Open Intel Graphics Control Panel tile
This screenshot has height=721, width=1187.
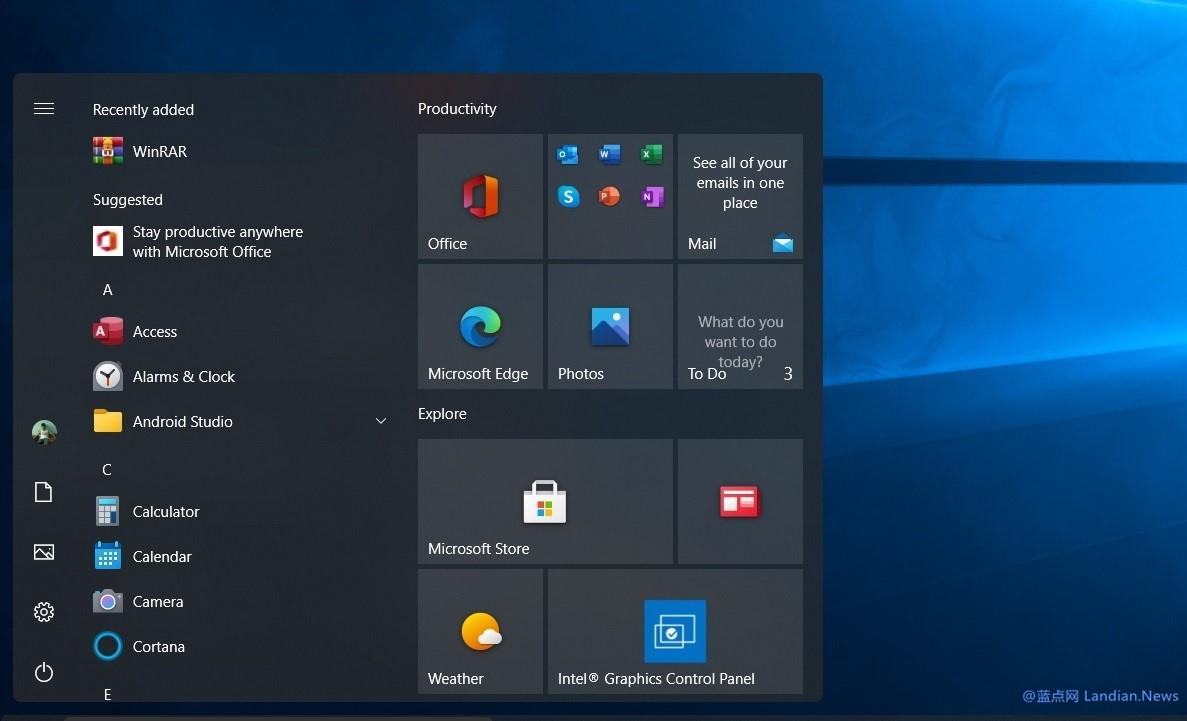pyautogui.click(x=675, y=632)
